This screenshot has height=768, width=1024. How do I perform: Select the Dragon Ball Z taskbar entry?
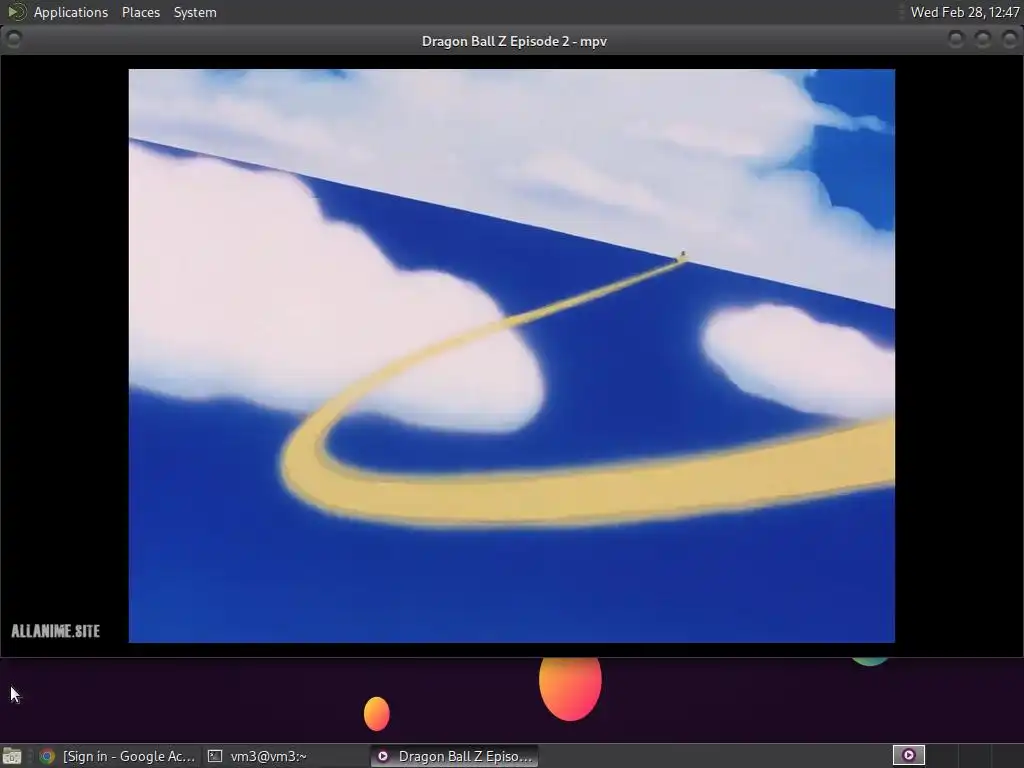[x=455, y=756]
